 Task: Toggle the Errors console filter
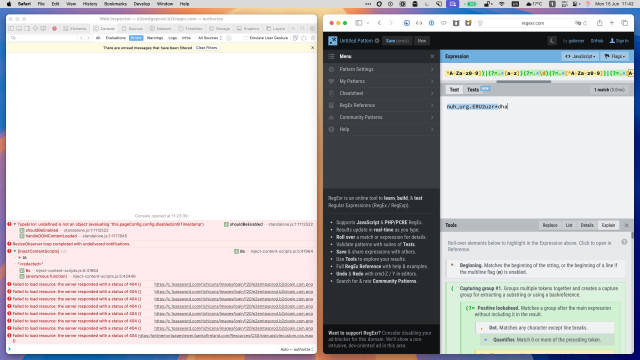(x=136, y=38)
